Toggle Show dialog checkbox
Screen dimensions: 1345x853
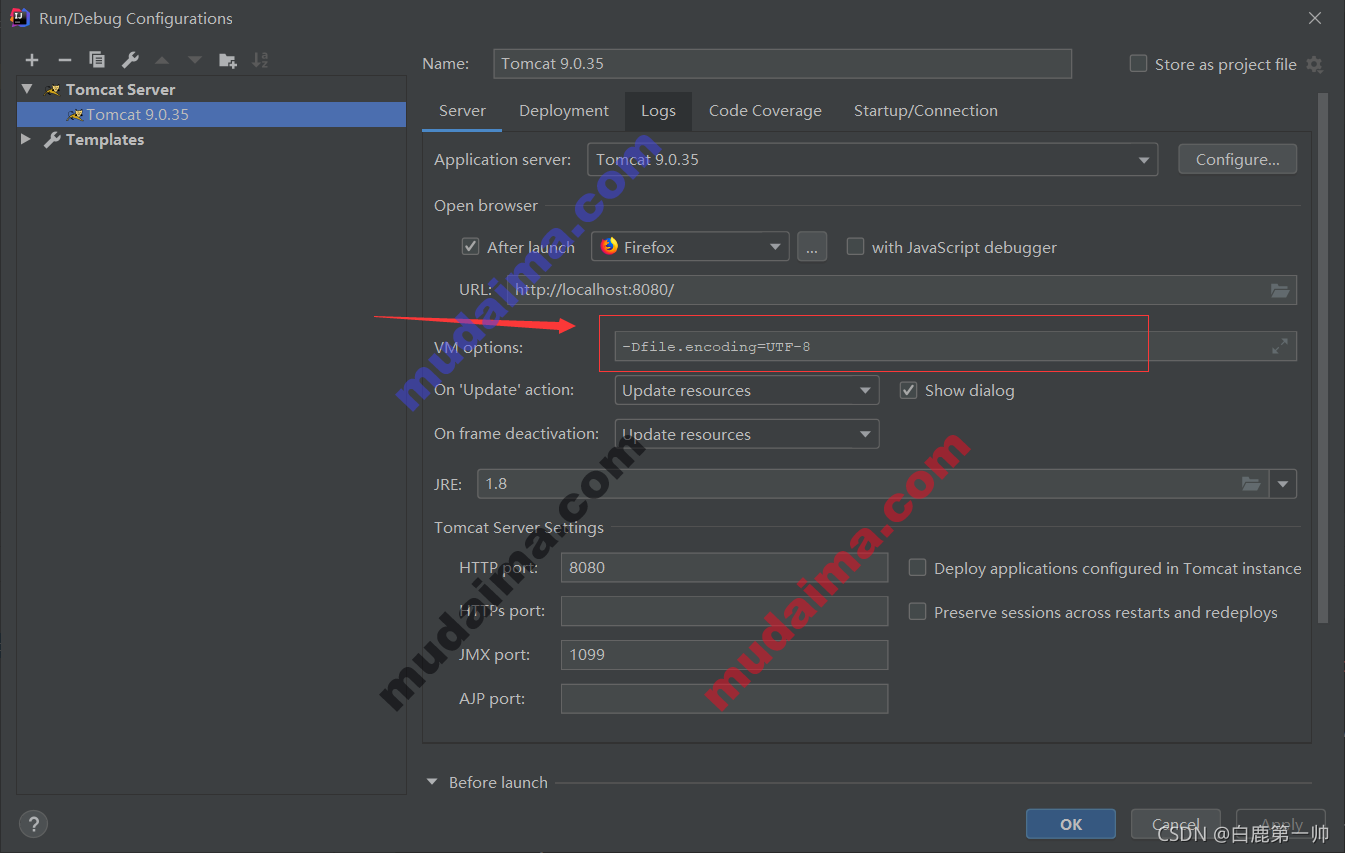click(908, 390)
